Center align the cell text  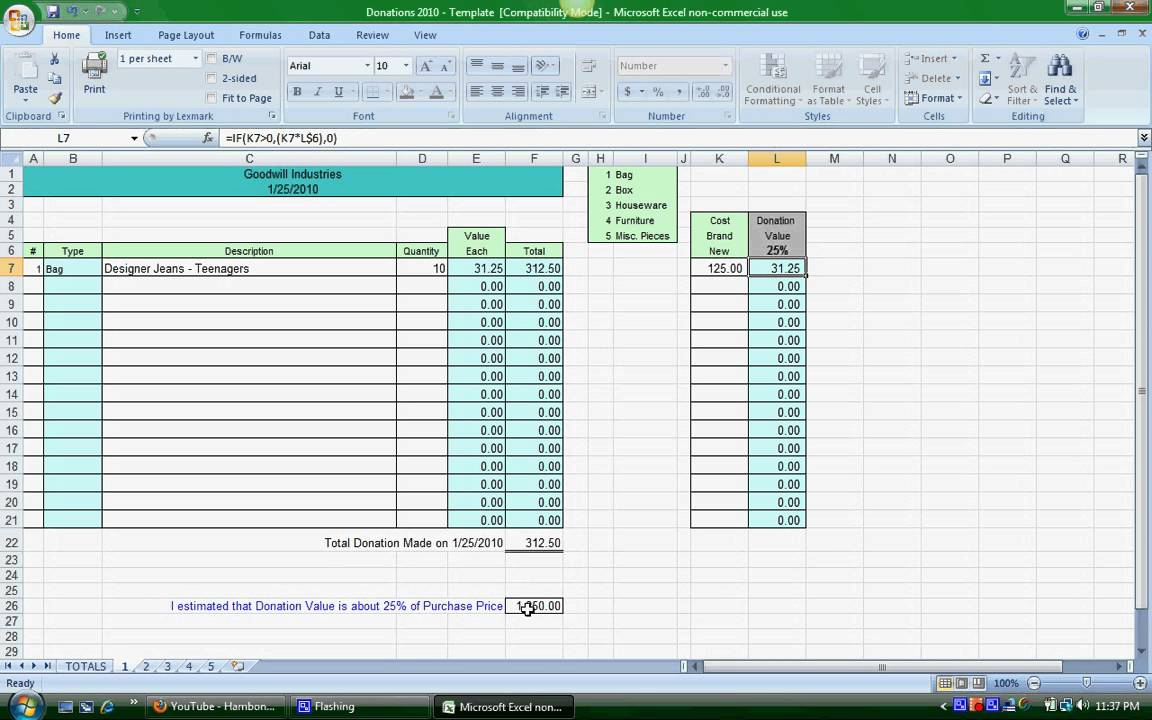tap(497, 92)
